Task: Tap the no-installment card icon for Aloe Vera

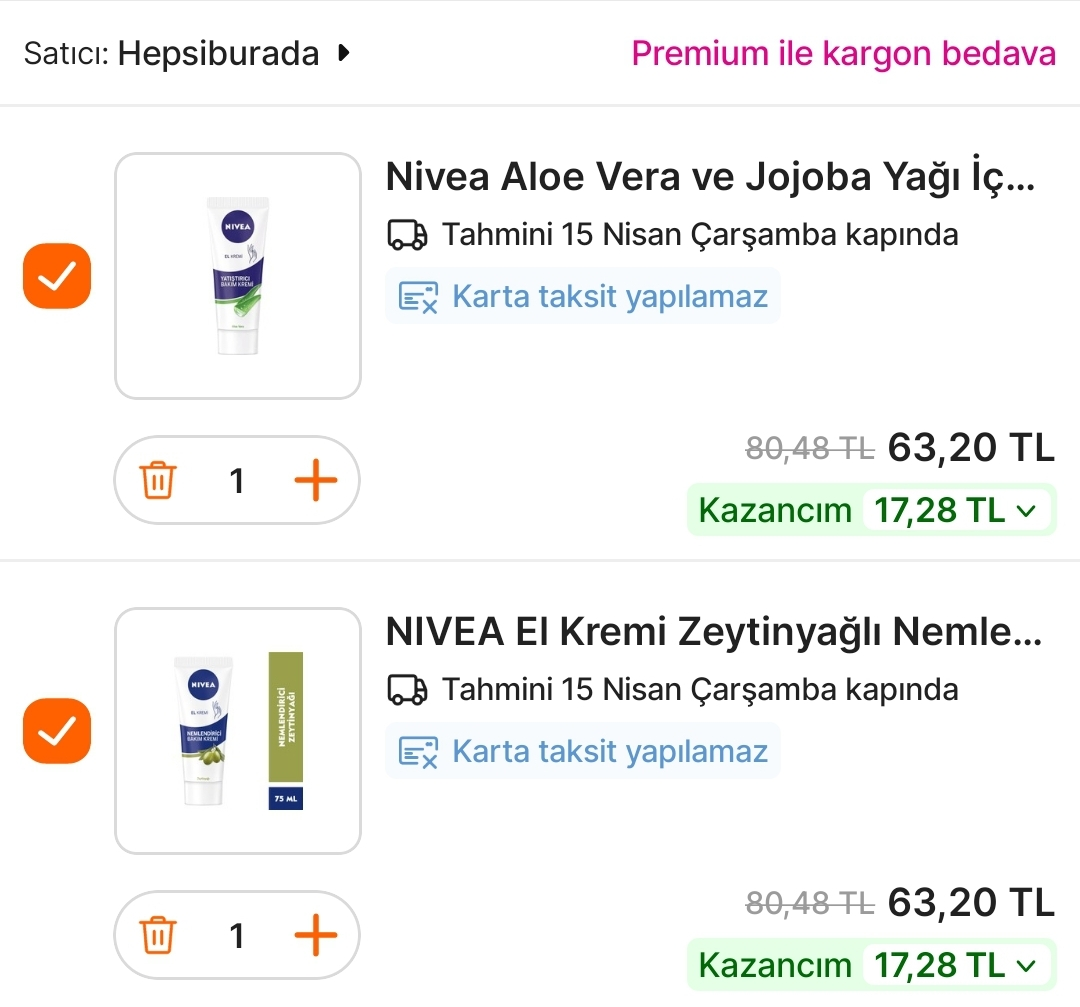Action: tap(418, 297)
